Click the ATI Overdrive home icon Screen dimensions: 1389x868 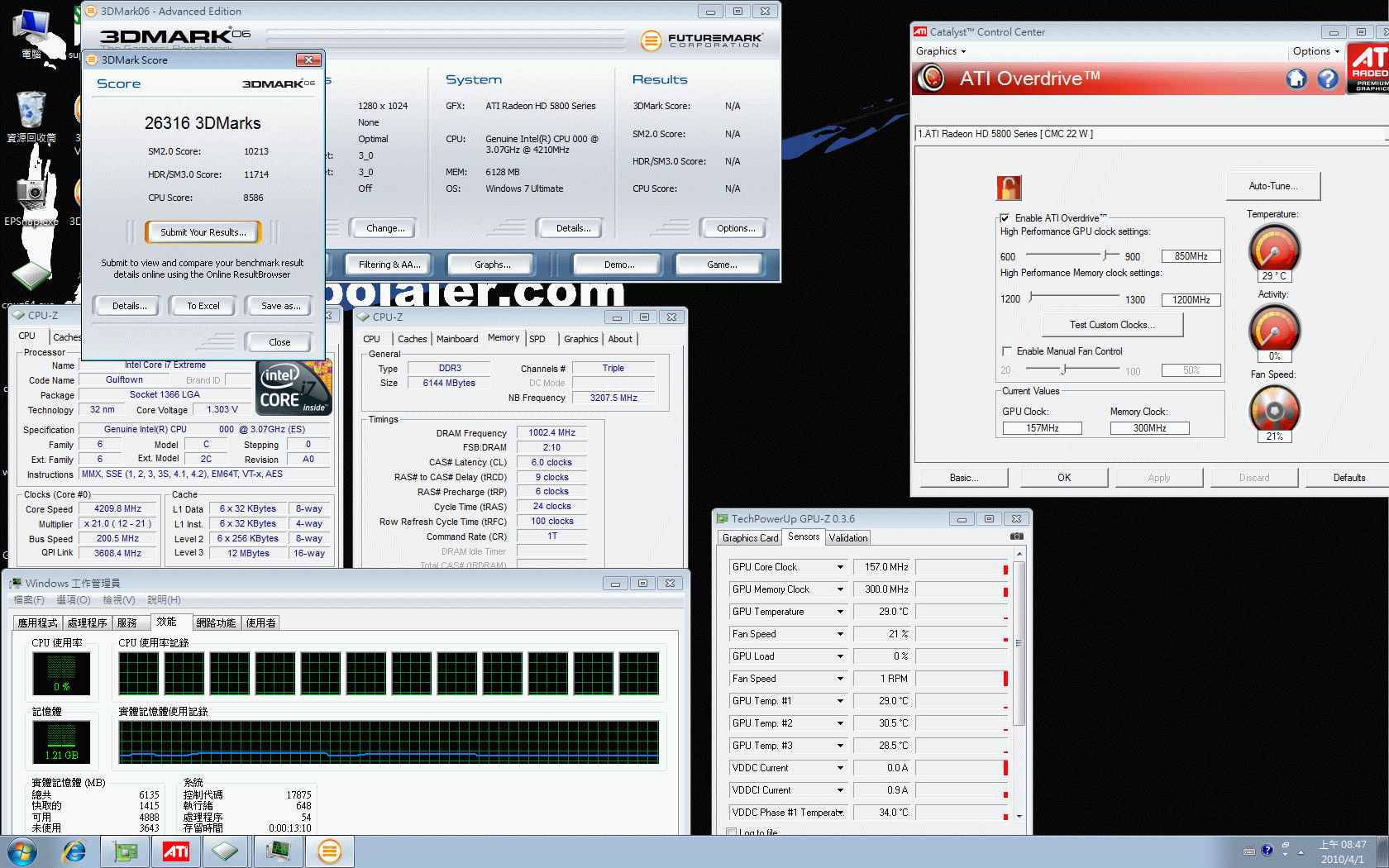click(1296, 79)
